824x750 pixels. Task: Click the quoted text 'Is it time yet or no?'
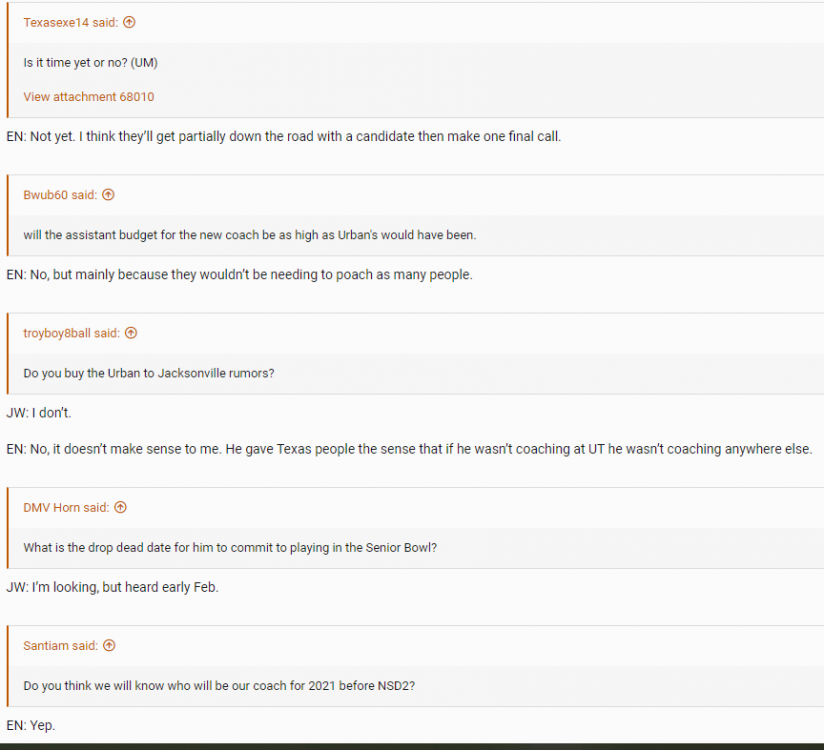tap(90, 62)
